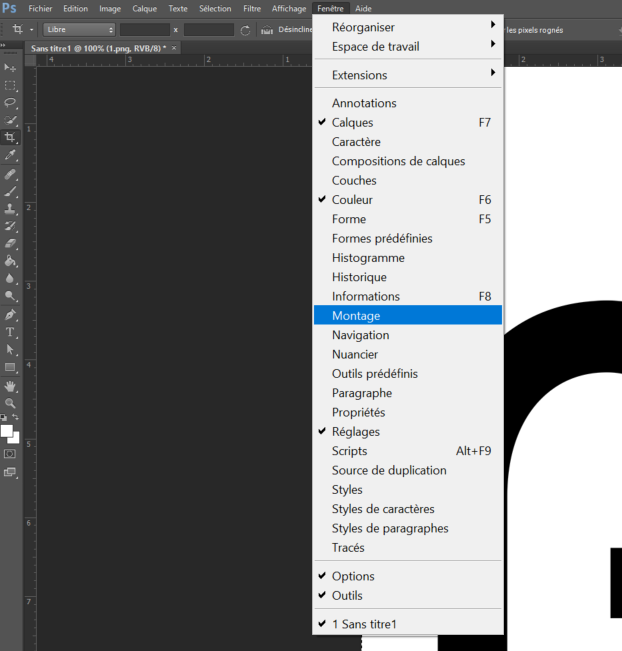Click the crop width input field
The image size is (622, 651).
pyautogui.click(x=145, y=30)
